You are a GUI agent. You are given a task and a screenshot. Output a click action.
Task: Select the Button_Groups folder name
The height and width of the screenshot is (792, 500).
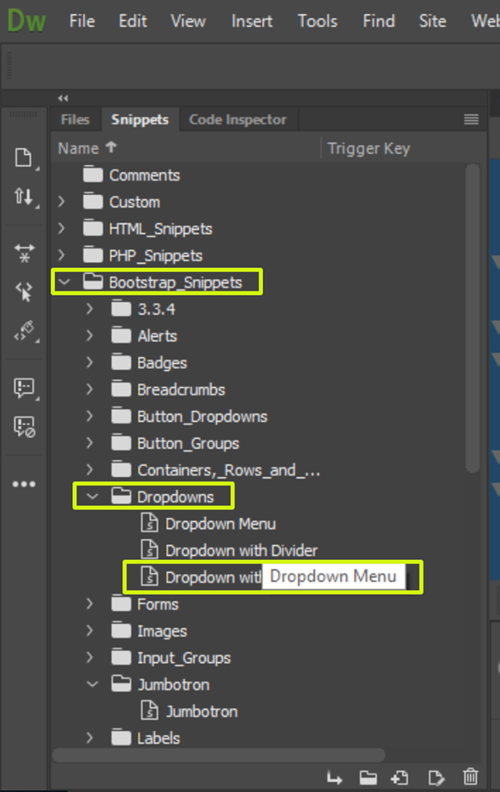click(x=188, y=443)
